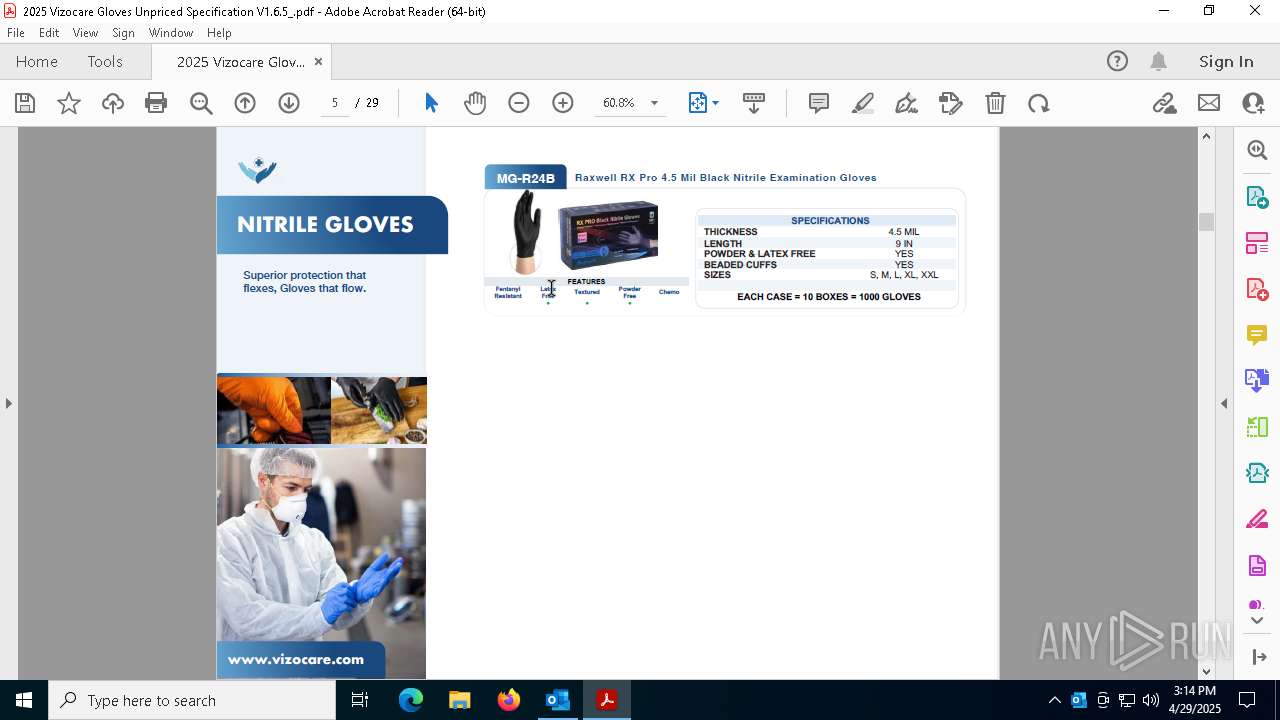Show hidden system tray icons

(1054, 700)
